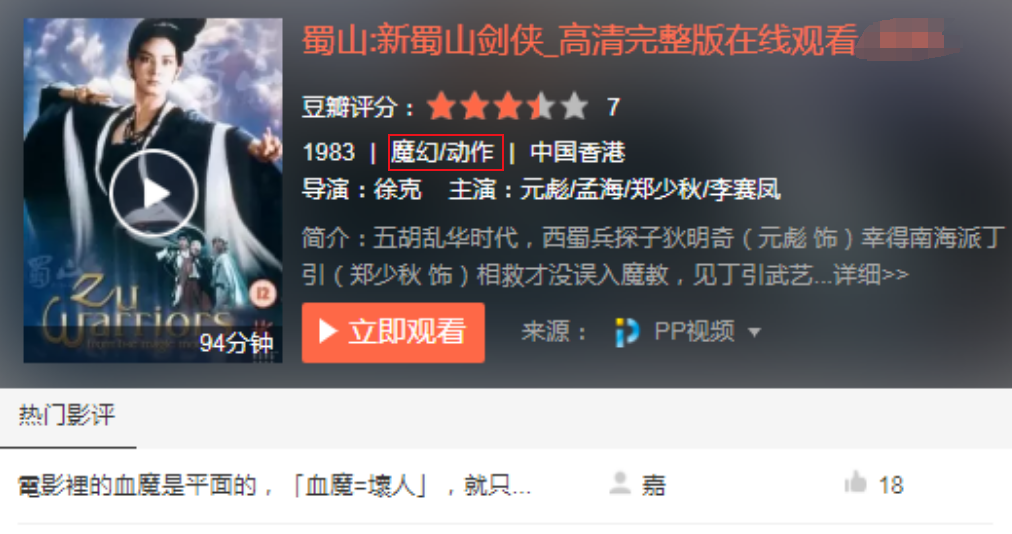Like the review using thumbs-up icon
Image resolution: width=1012 pixels, height=534 pixels.
pos(856,482)
